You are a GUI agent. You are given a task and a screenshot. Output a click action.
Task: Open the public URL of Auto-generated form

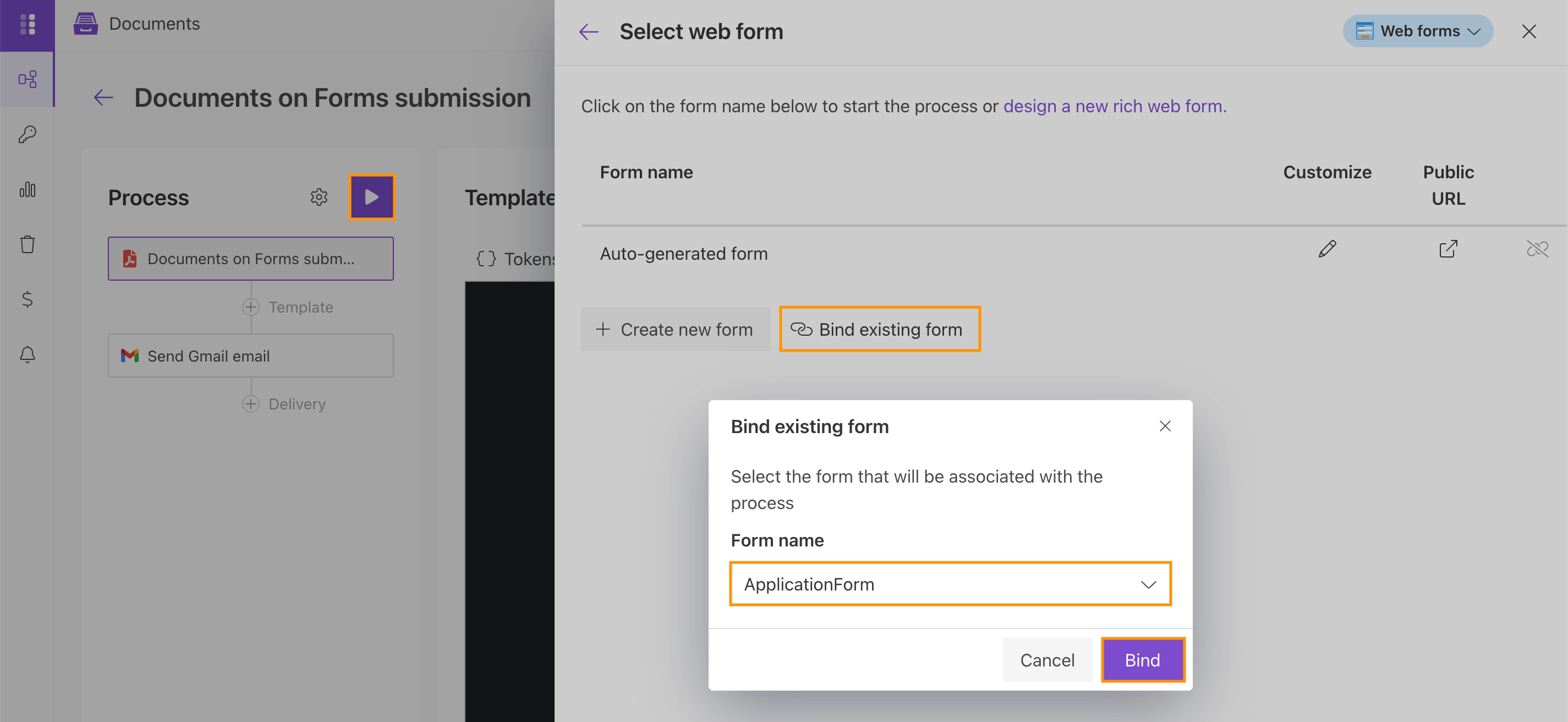1448,248
